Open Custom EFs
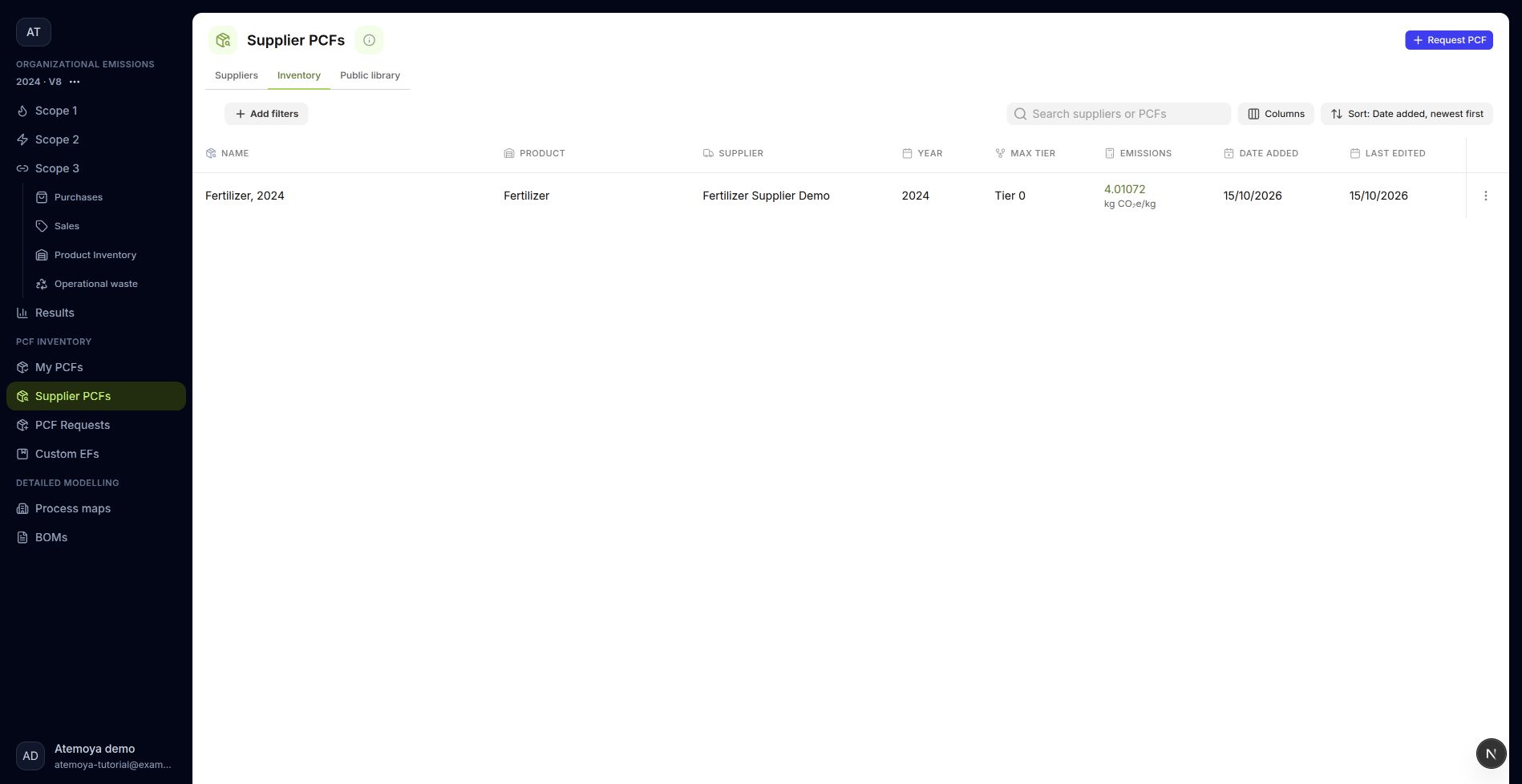This screenshot has height=784, width=1522. 96,454
